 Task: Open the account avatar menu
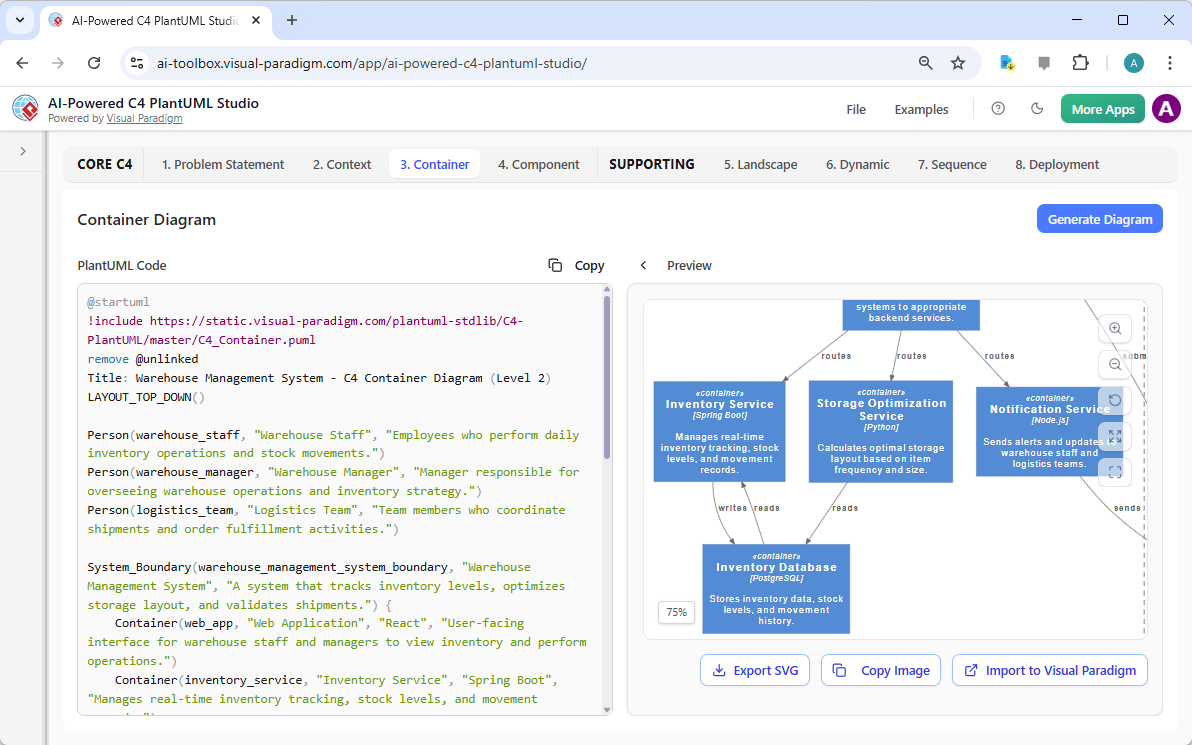[x=1166, y=109]
